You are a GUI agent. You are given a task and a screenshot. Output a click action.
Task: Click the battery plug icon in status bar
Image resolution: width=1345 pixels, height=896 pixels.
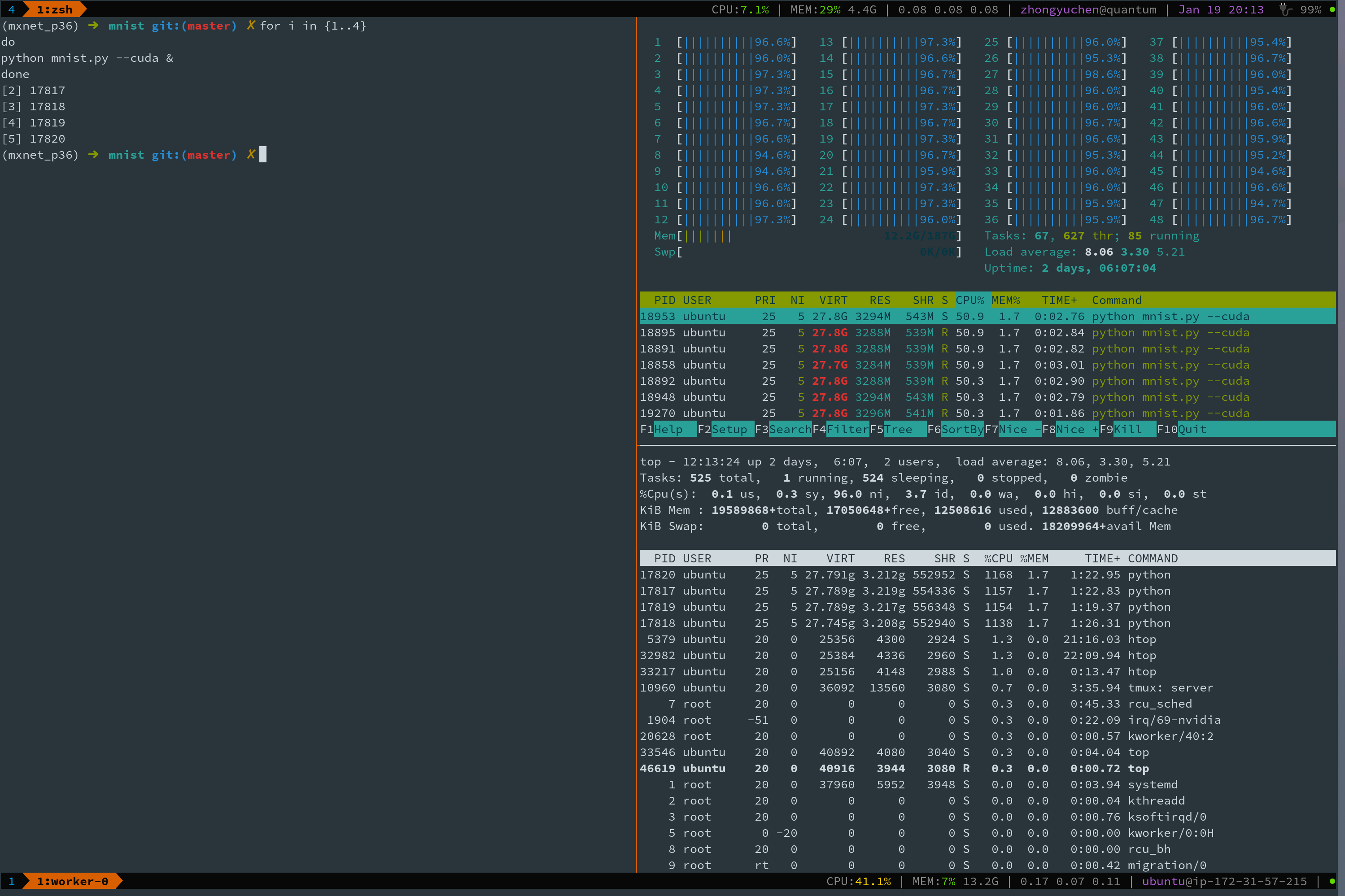click(x=1285, y=9)
